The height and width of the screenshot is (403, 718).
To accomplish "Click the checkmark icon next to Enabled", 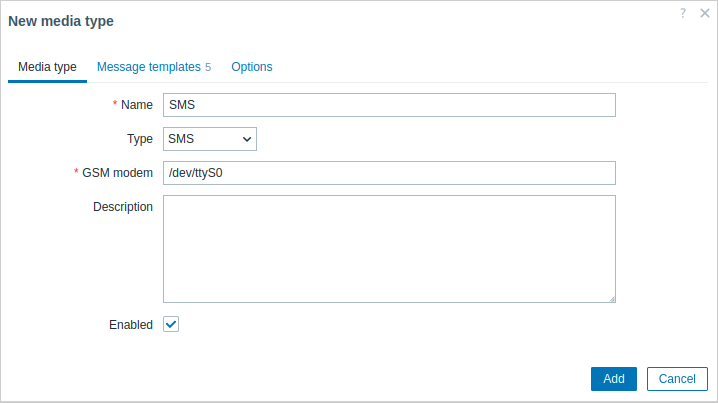I will [171, 324].
